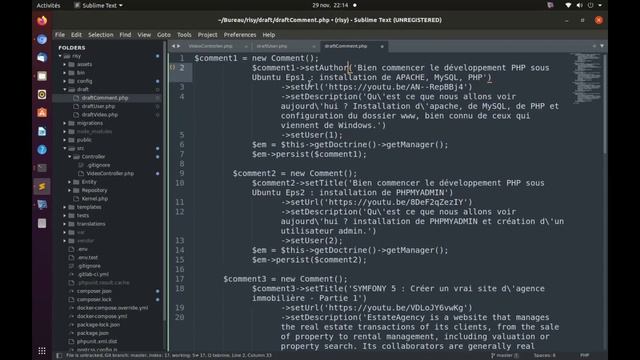Screen dimensions: 640x360
Task: Click the tab scroll right arrow
Action: [178, 46]
